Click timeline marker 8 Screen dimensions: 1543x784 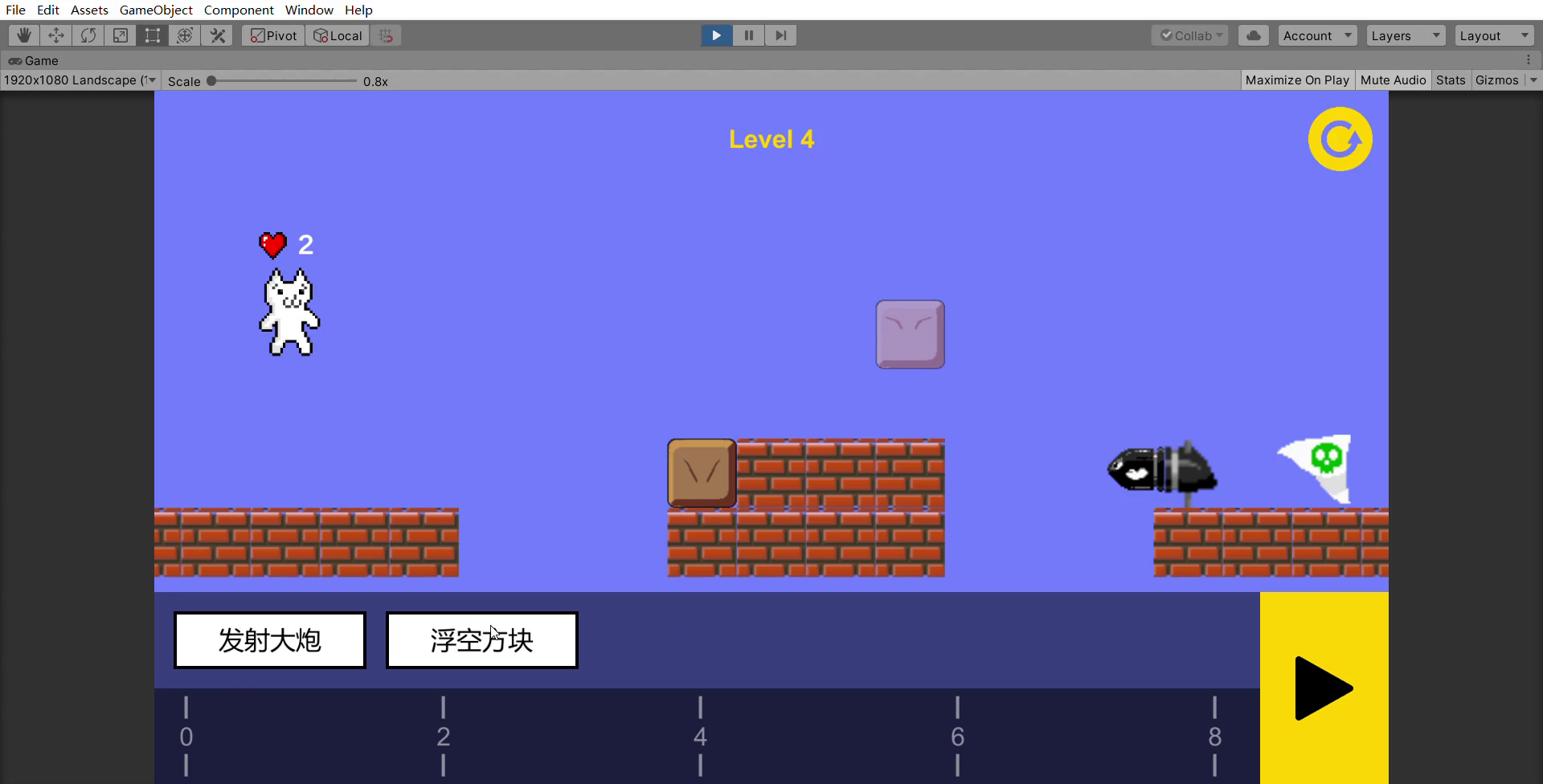pyautogui.click(x=1214, y=737)
